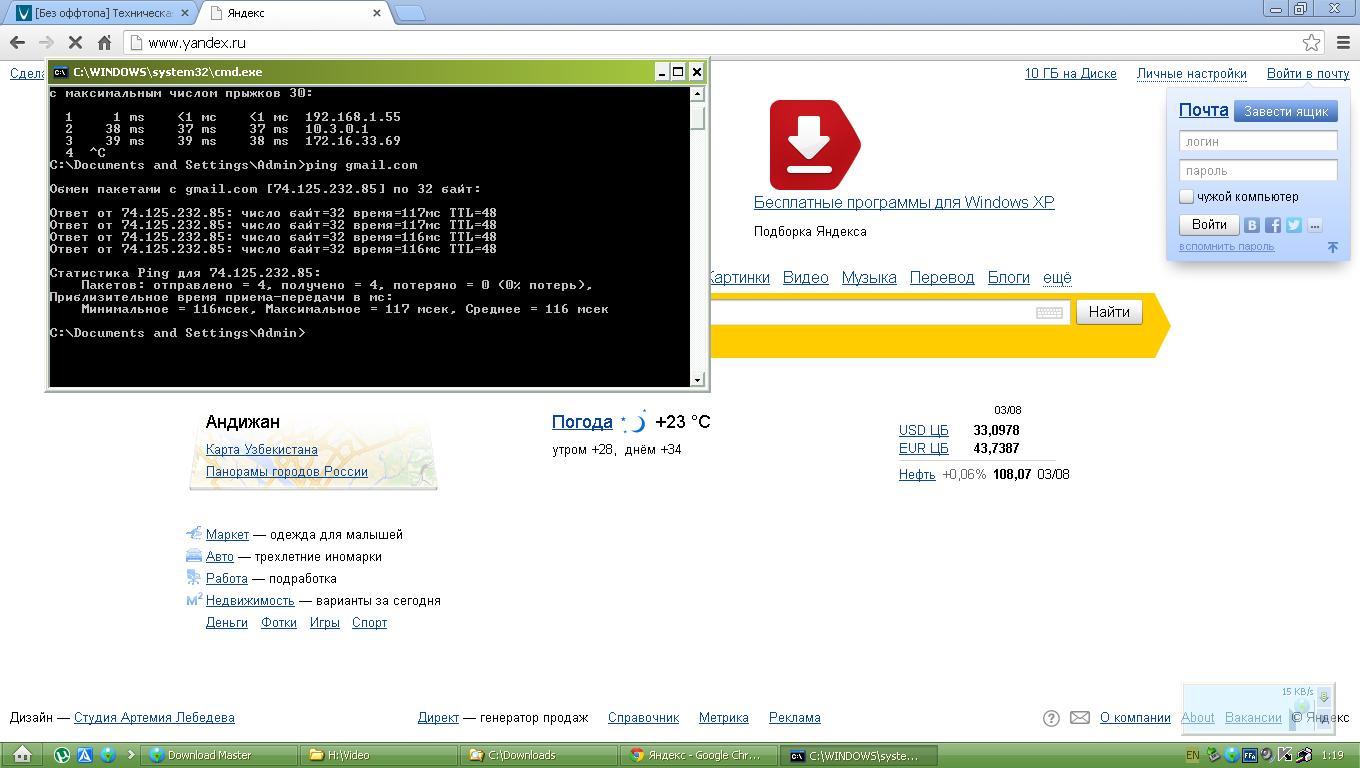Image resolution: width=1360 pixels, height=768 pixels.
Task: Click Войти в почту link
Action: [x=1307, y=73]
